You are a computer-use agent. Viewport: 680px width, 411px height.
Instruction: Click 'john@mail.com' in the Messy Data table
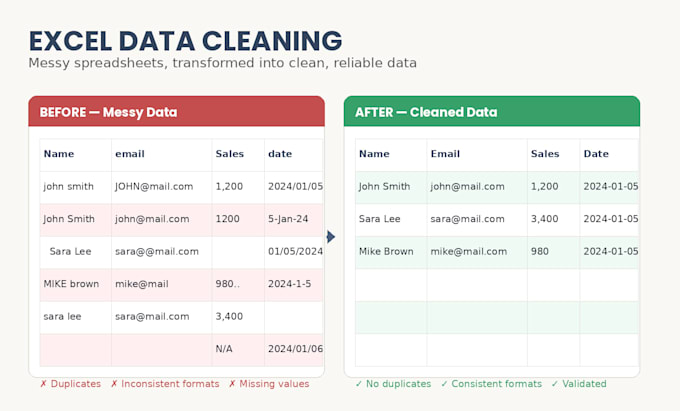pos(152,219)
